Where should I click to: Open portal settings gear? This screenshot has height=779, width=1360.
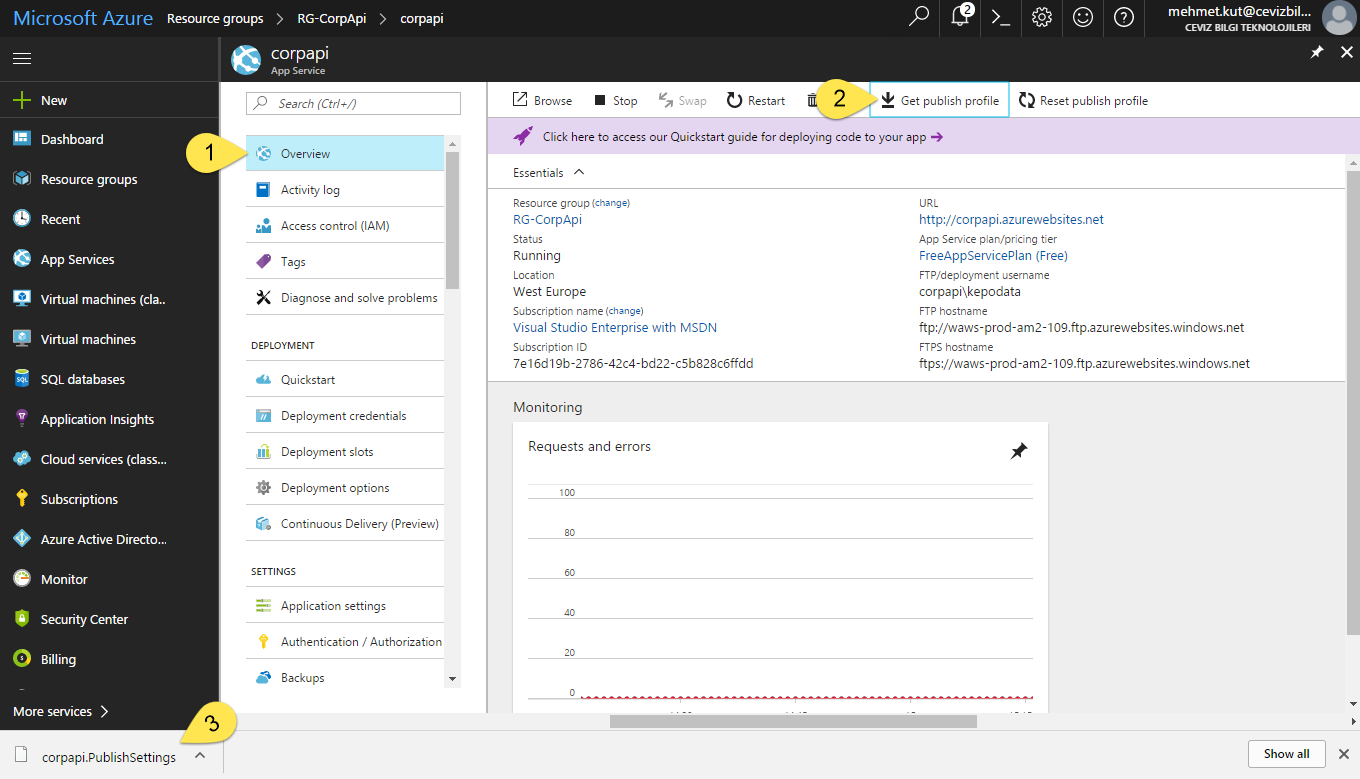1042,18
